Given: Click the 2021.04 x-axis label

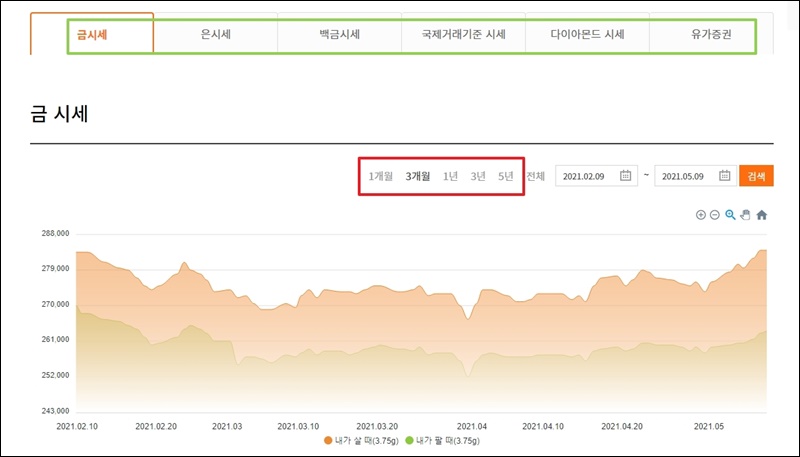Looking at the screenshot, I should (472, 426).
